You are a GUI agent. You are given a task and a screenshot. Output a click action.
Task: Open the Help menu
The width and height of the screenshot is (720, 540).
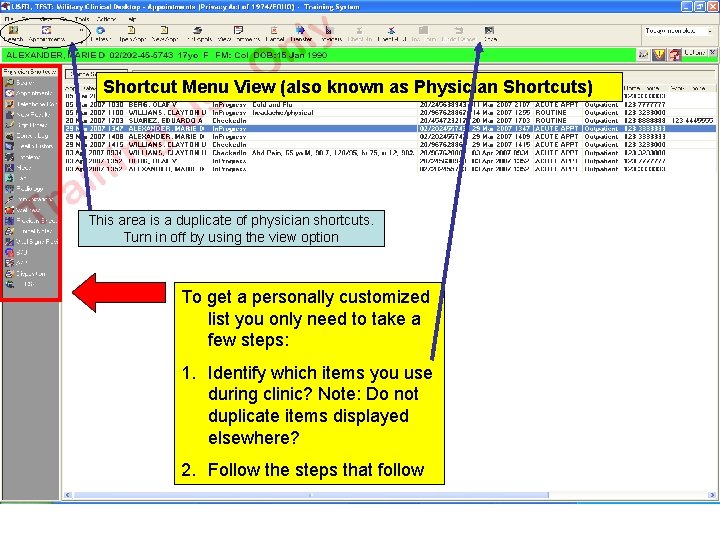(132, 19)
